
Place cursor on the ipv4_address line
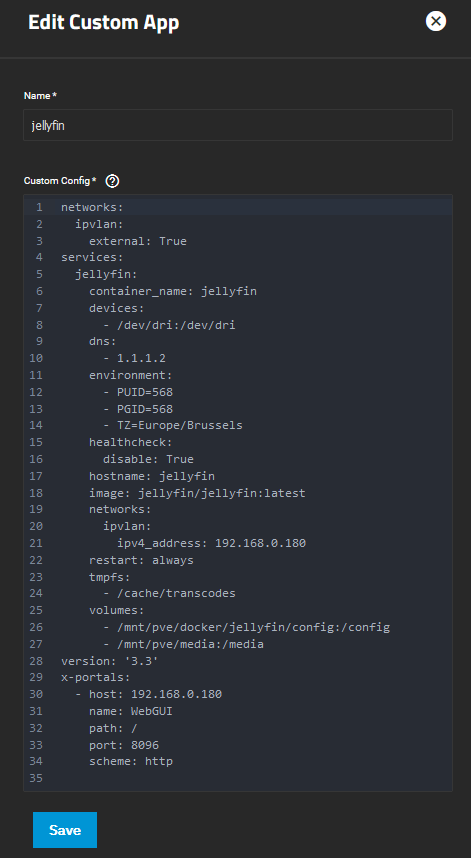pos(211,543)
